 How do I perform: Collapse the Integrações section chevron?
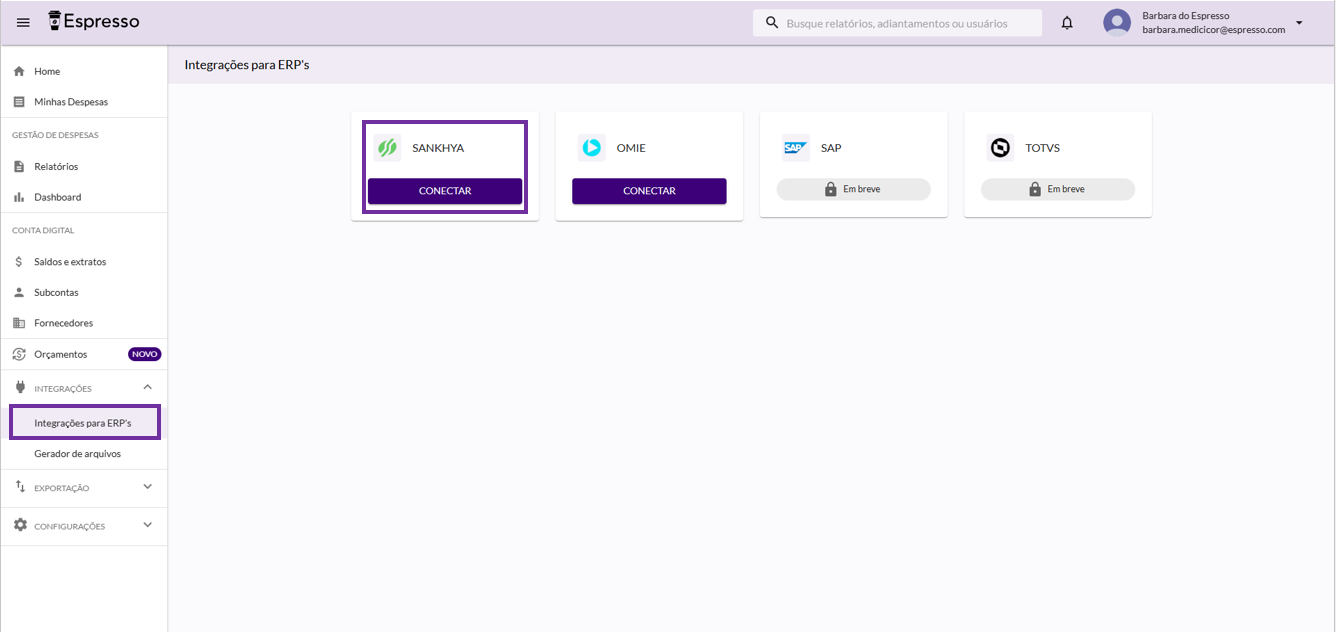click(148, 387)
